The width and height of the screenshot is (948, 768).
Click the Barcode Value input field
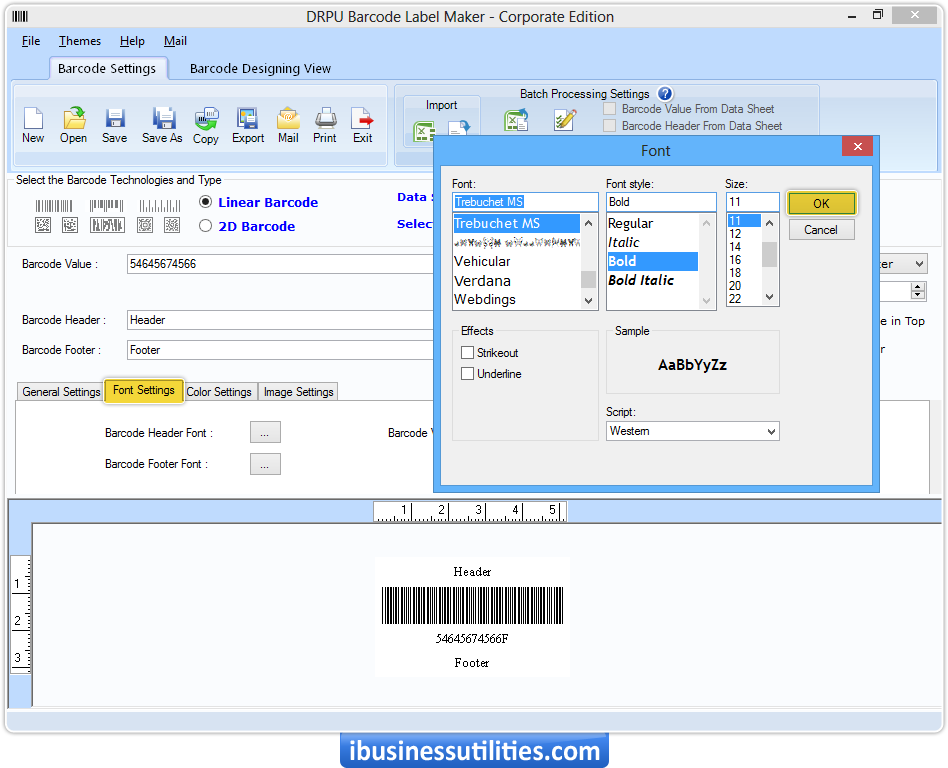[280, 264]
